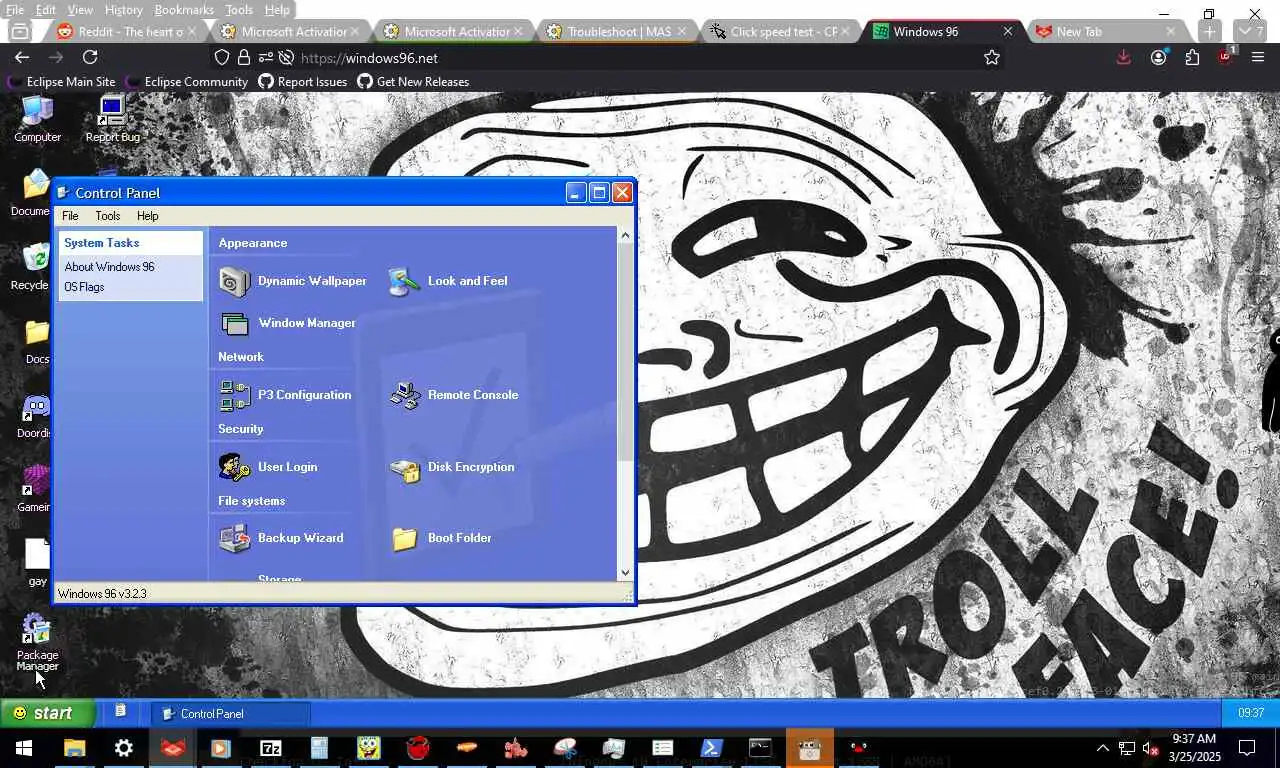
Task: Click the Control Panel scrollbar up arrow
Action: pos(625,236)
